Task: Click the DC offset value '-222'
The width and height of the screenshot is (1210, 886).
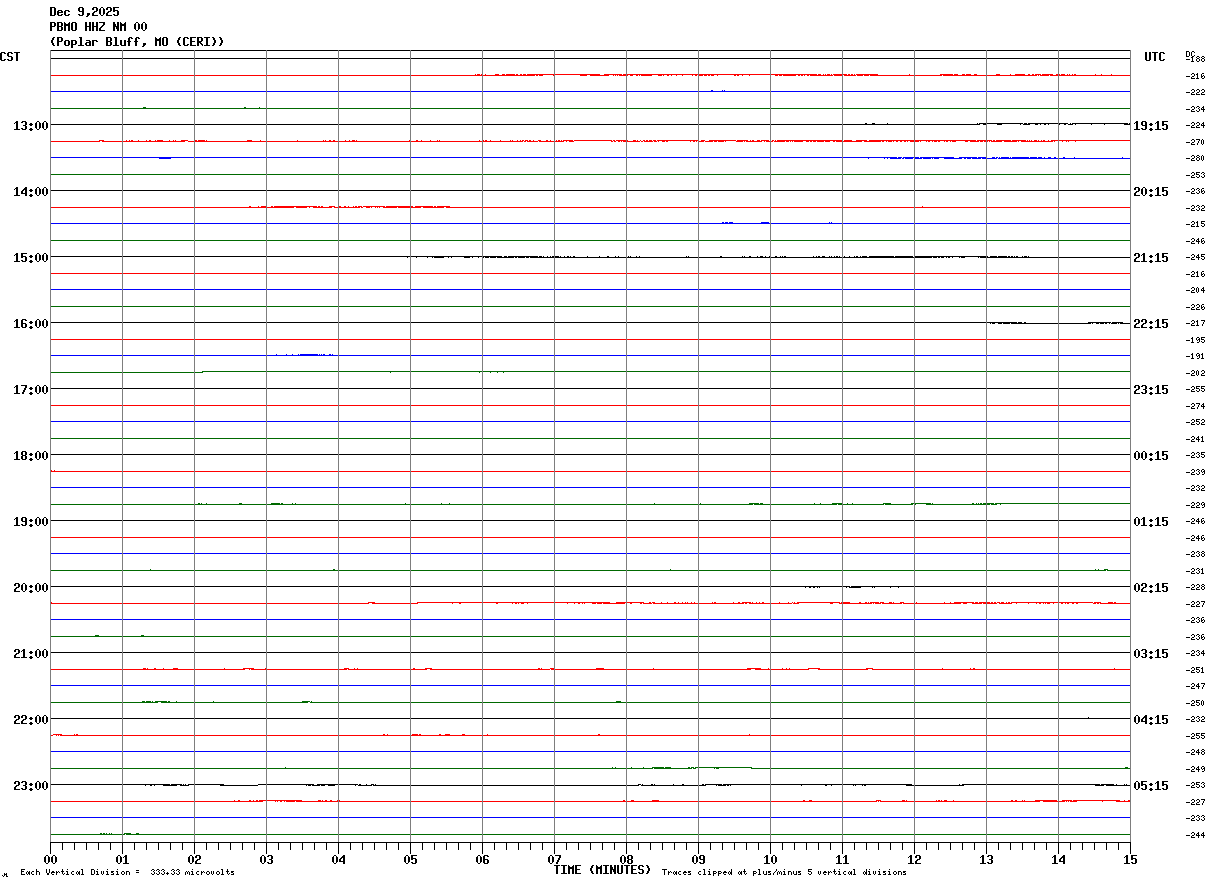Action: tap(1195, 92)
